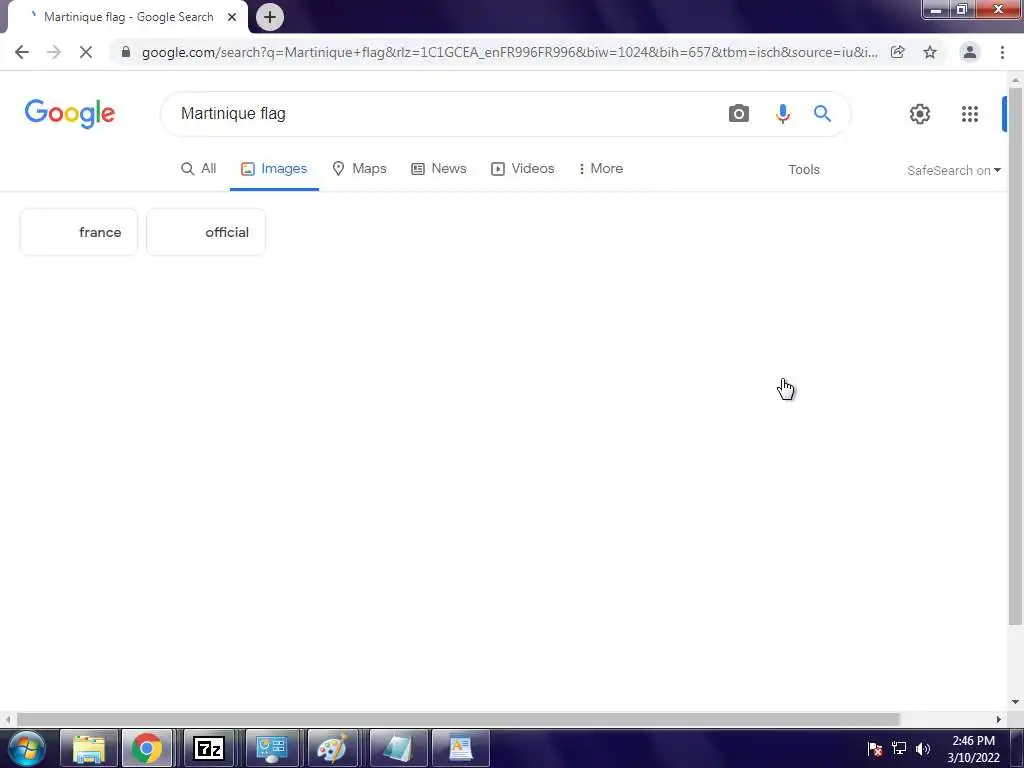Open WordPad from the taskbar
Screen dimensions: 1024x768
tap(460, 748)
